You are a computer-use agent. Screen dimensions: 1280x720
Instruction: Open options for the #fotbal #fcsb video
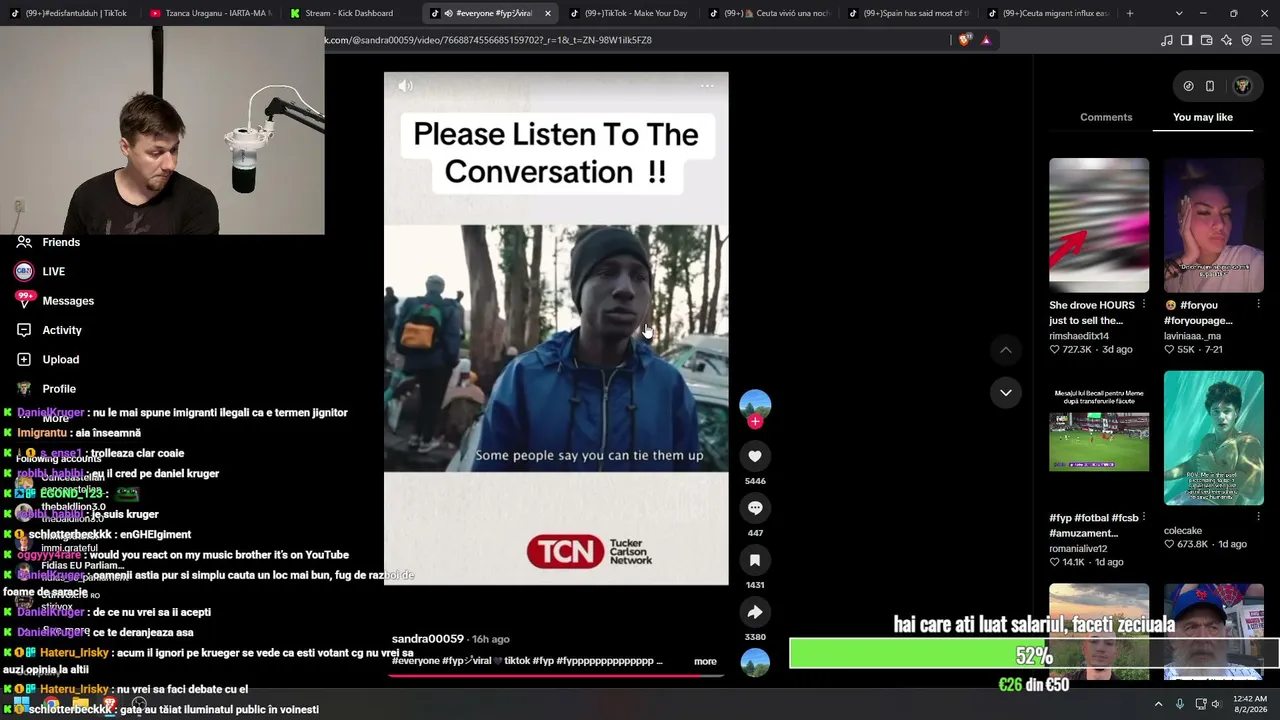tap(1144, 518)
